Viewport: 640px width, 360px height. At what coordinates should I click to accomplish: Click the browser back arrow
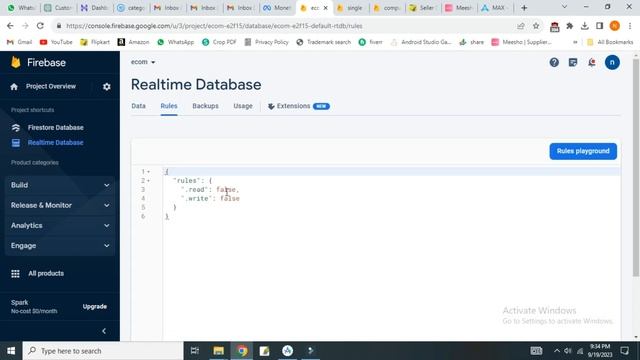(x=10, y=26)
